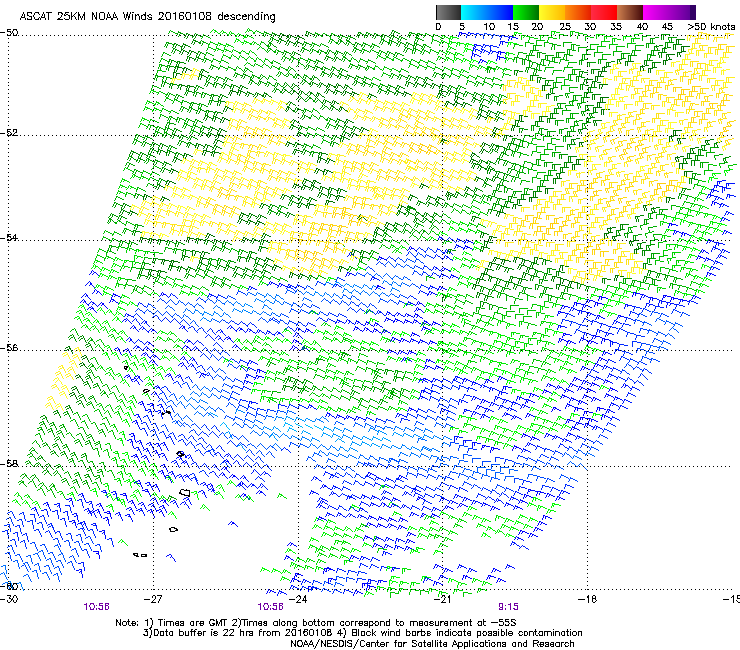Click the longitude label -18
The height and width of the screenshot is (650, 740).
(x=588, y=599)
